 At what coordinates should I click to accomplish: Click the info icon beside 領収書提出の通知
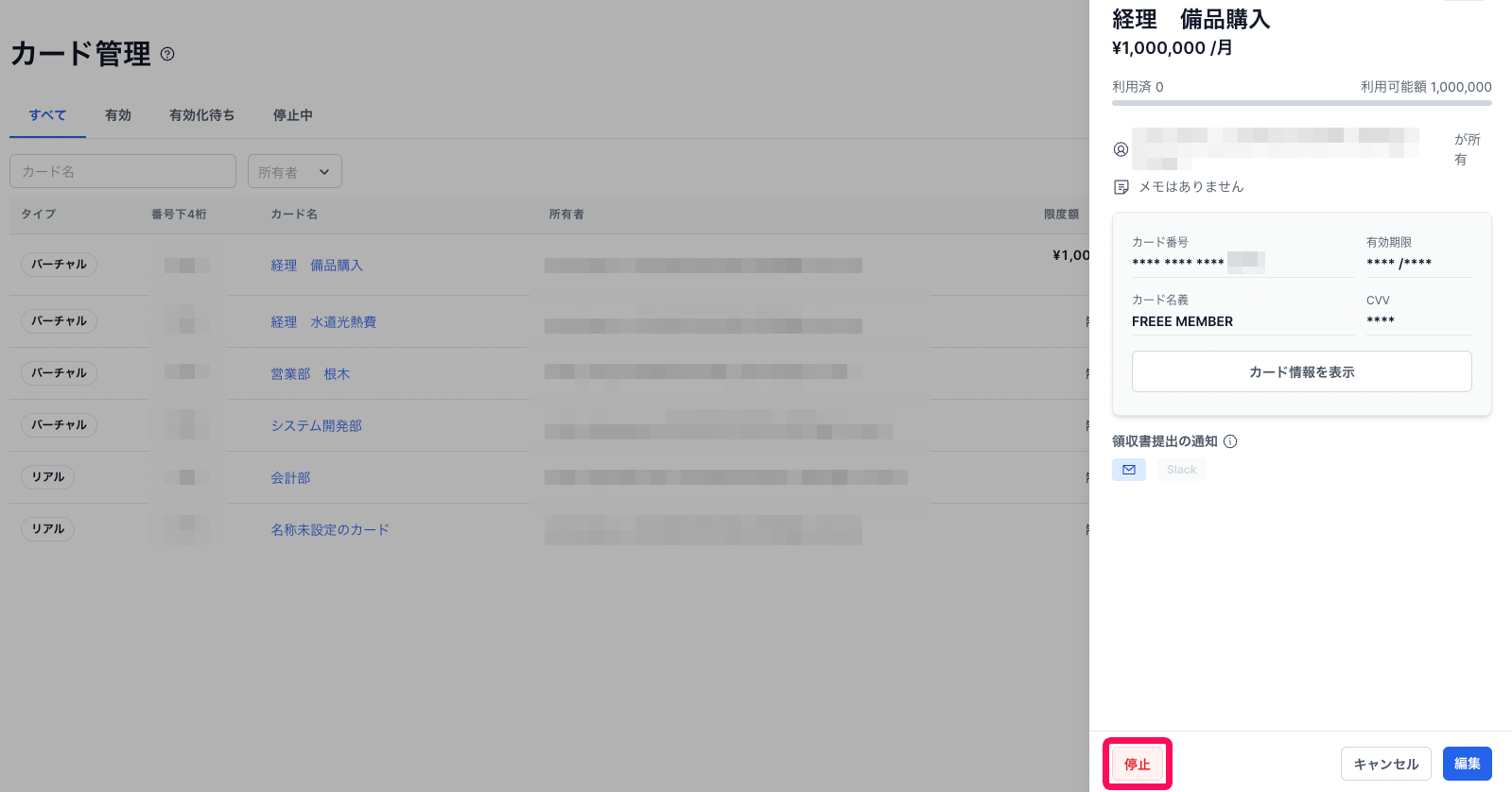pos(1230,441)
